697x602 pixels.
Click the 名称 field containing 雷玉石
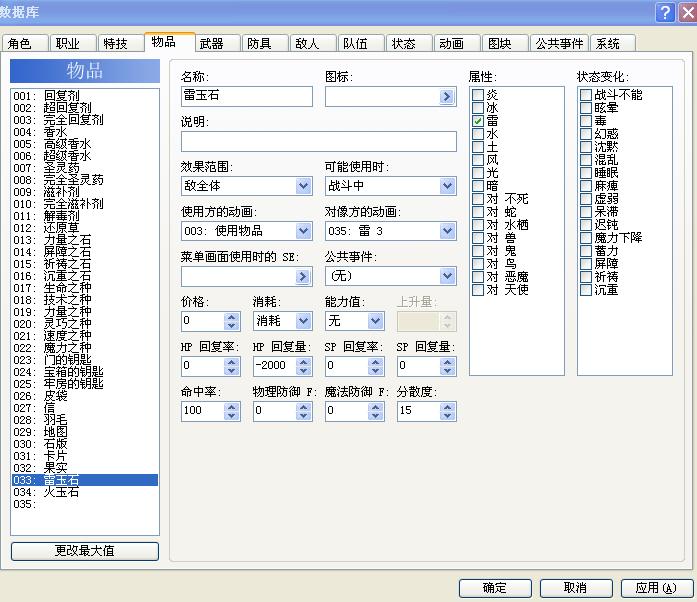(x=247, y=96)
